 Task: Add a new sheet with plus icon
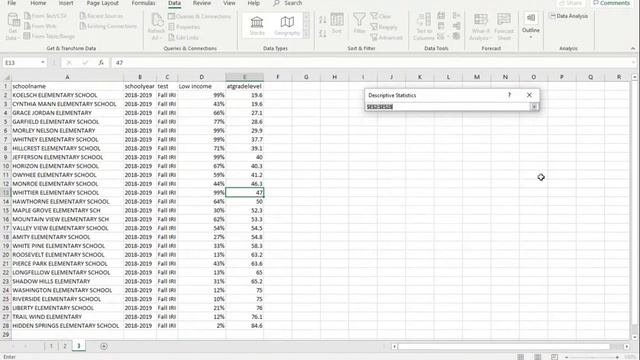104,346
